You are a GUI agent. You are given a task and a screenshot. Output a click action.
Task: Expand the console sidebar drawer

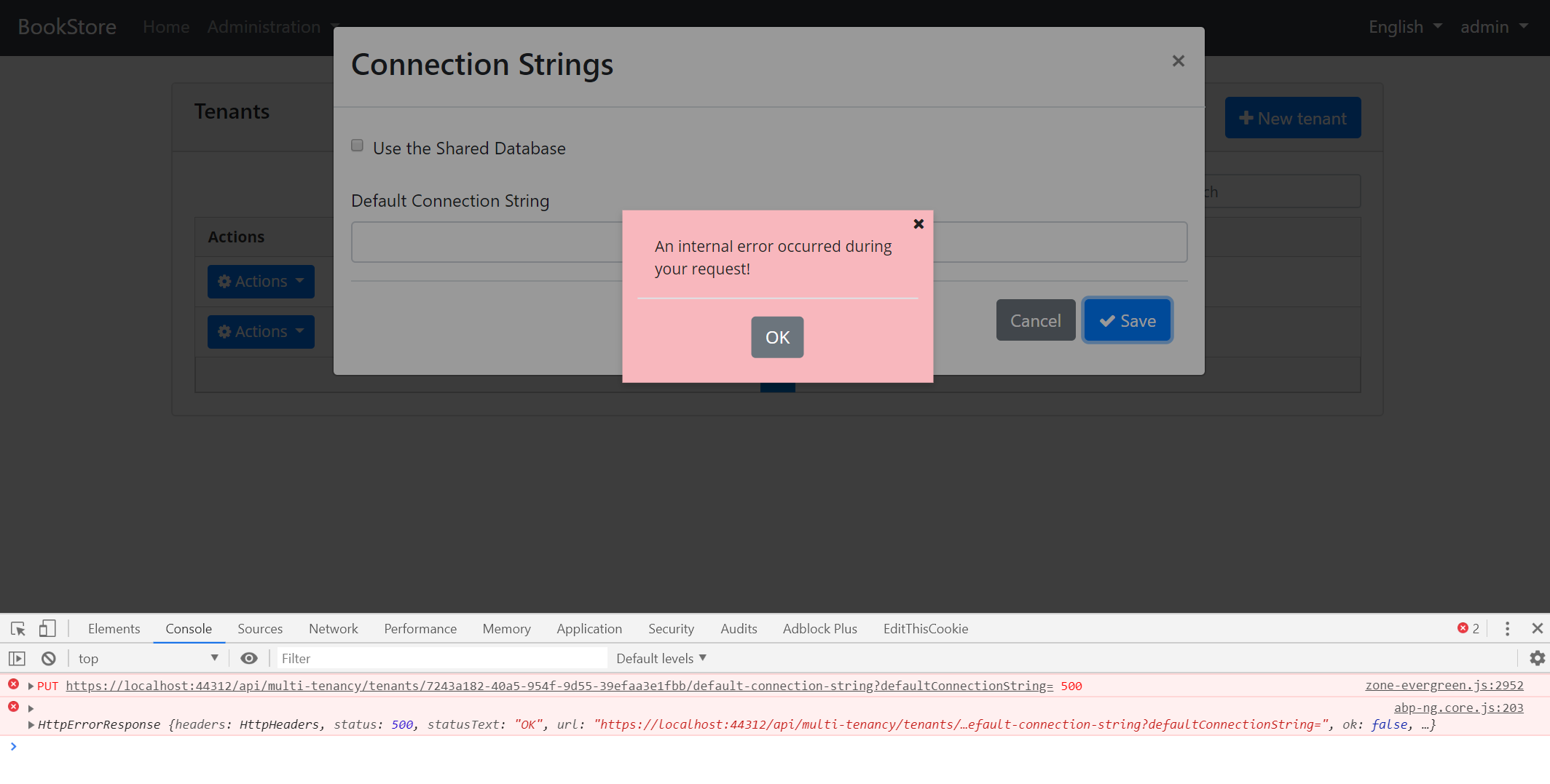[x=16, y=658]
